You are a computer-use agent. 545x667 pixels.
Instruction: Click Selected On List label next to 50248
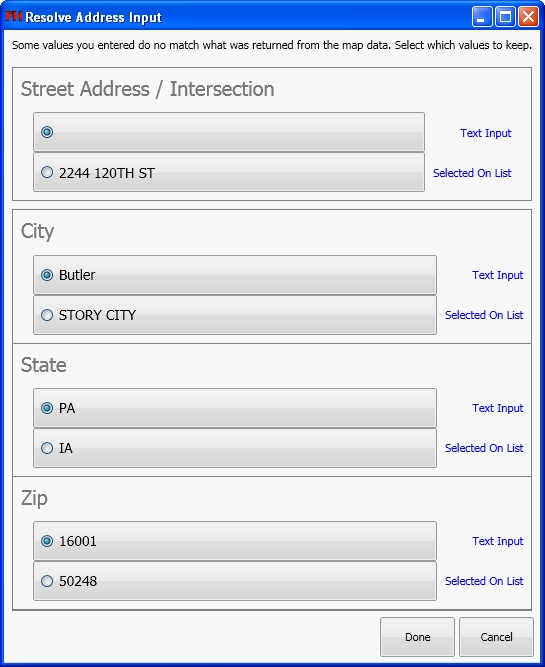click(x=484, y=581)
